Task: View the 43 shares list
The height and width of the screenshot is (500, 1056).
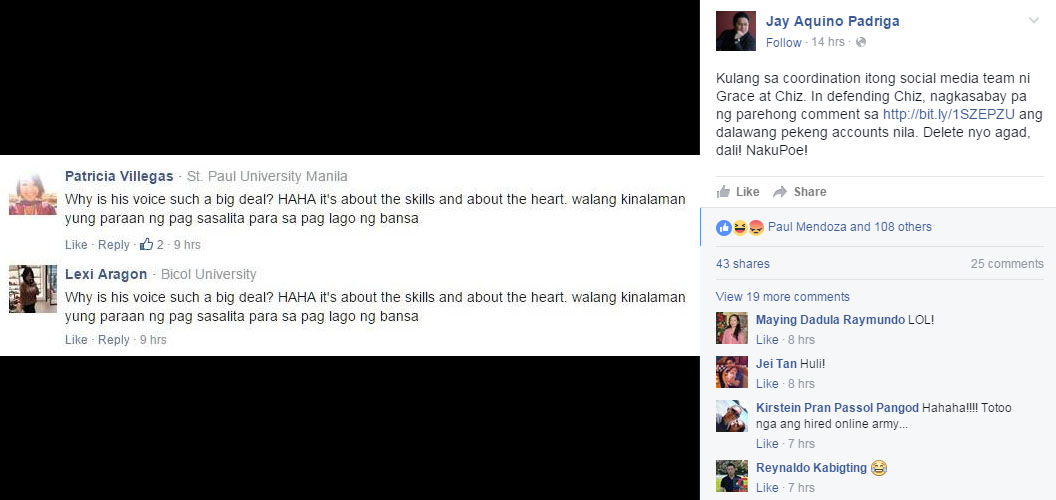Action: [743, 263]
